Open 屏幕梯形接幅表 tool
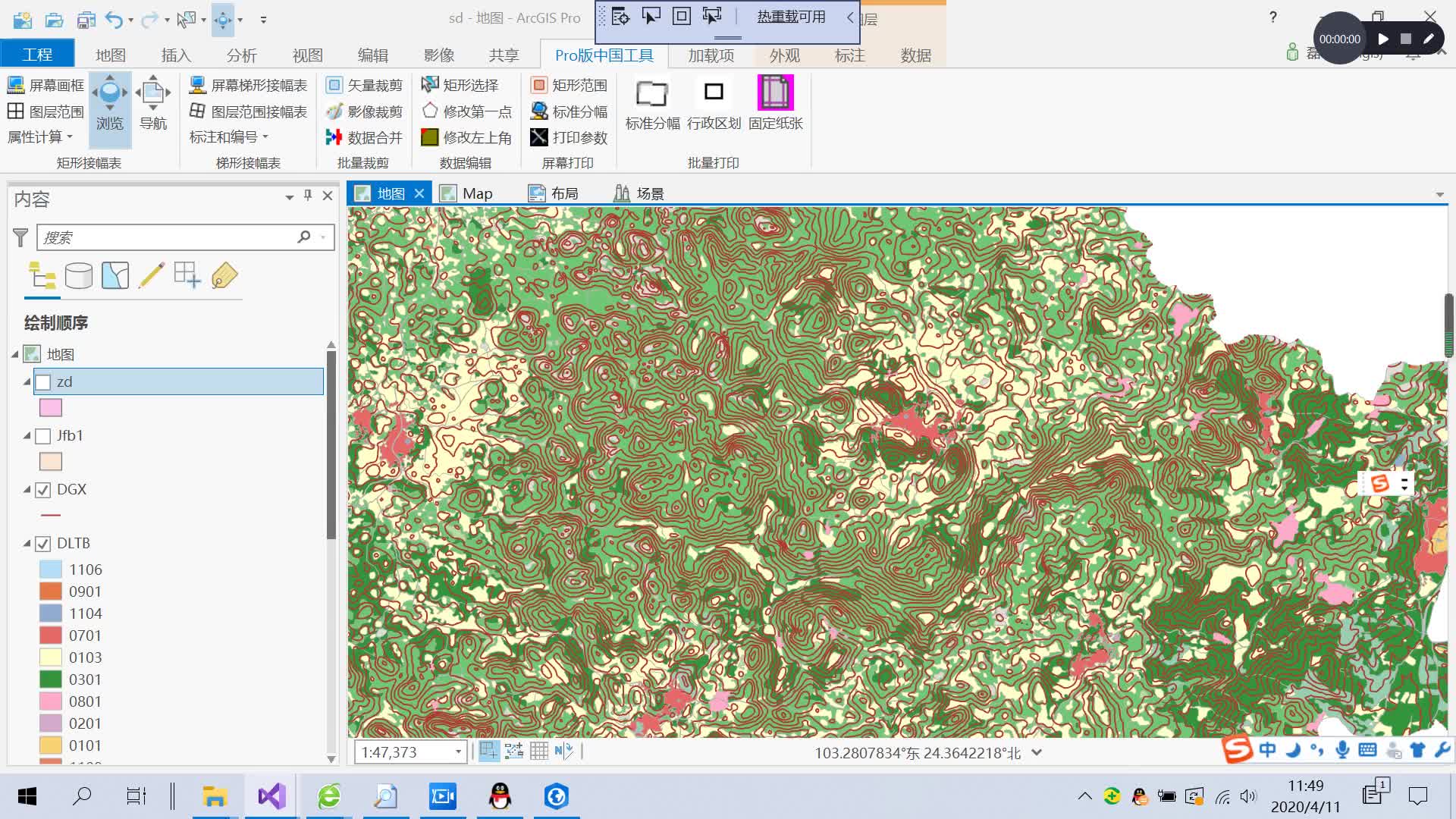The width and height of the screenshot is (1456, 819). point(248,85)
